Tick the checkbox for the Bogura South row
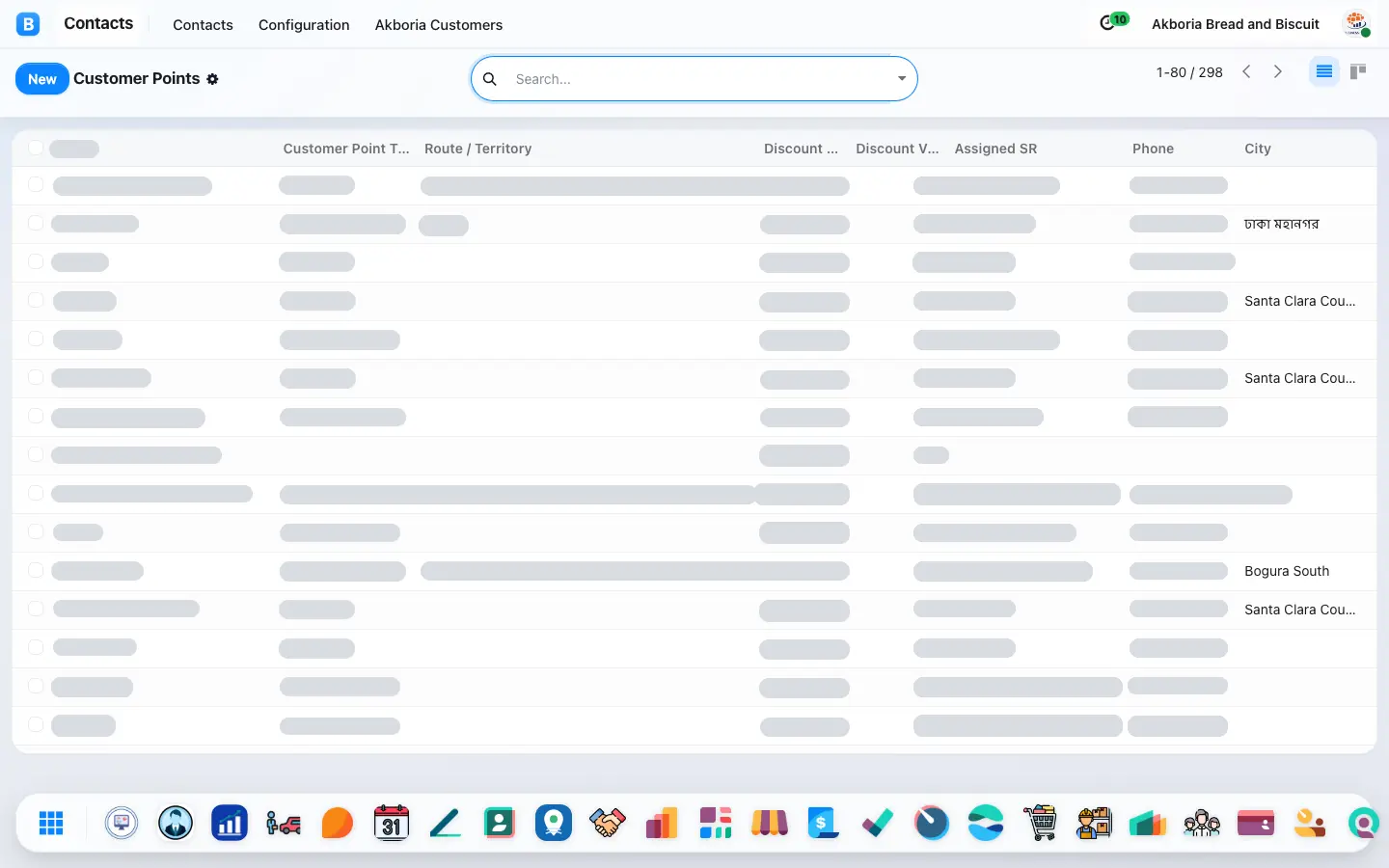 [x=36, y=570]
